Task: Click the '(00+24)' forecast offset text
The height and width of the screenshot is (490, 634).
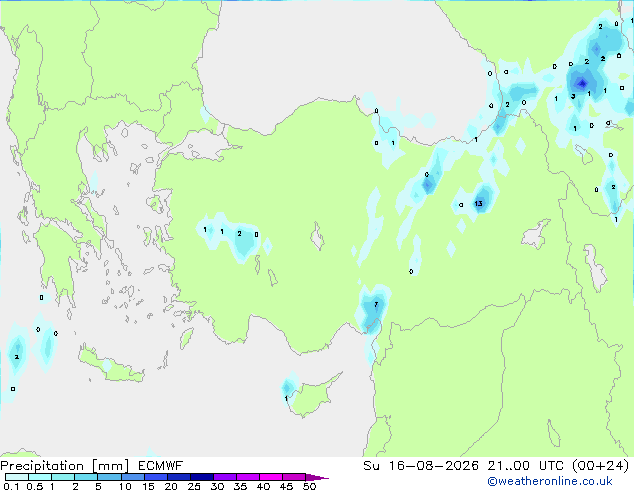Action: click(x=601, y=466)
